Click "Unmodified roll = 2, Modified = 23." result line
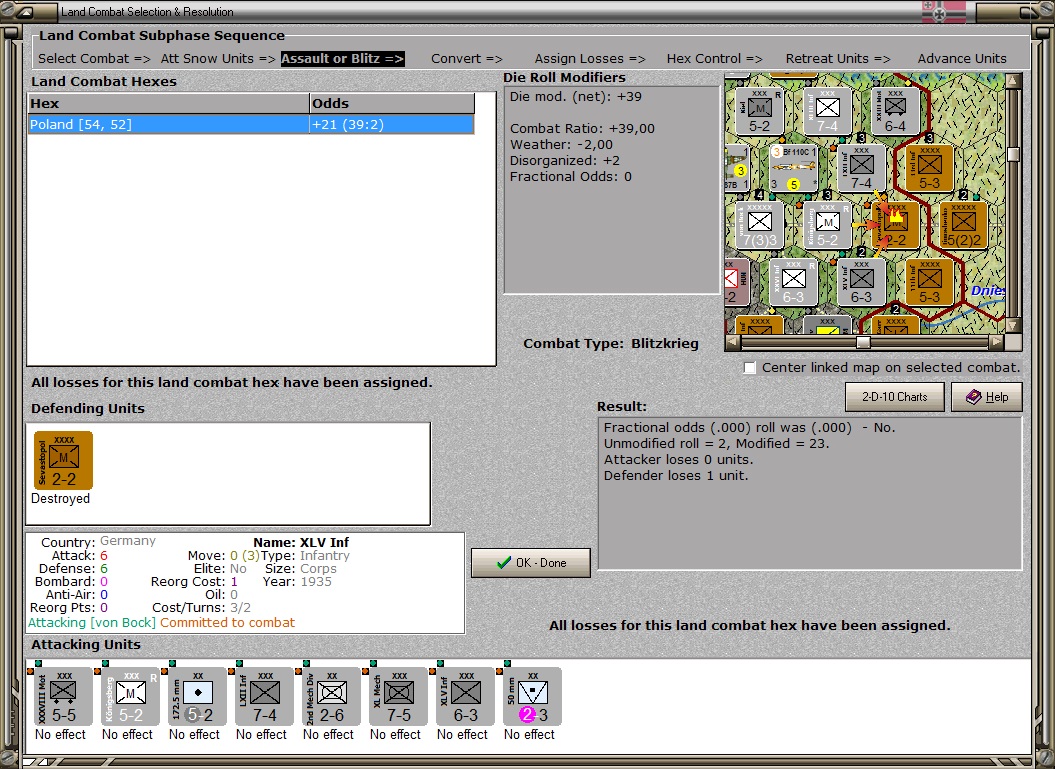 coord(717,443)
